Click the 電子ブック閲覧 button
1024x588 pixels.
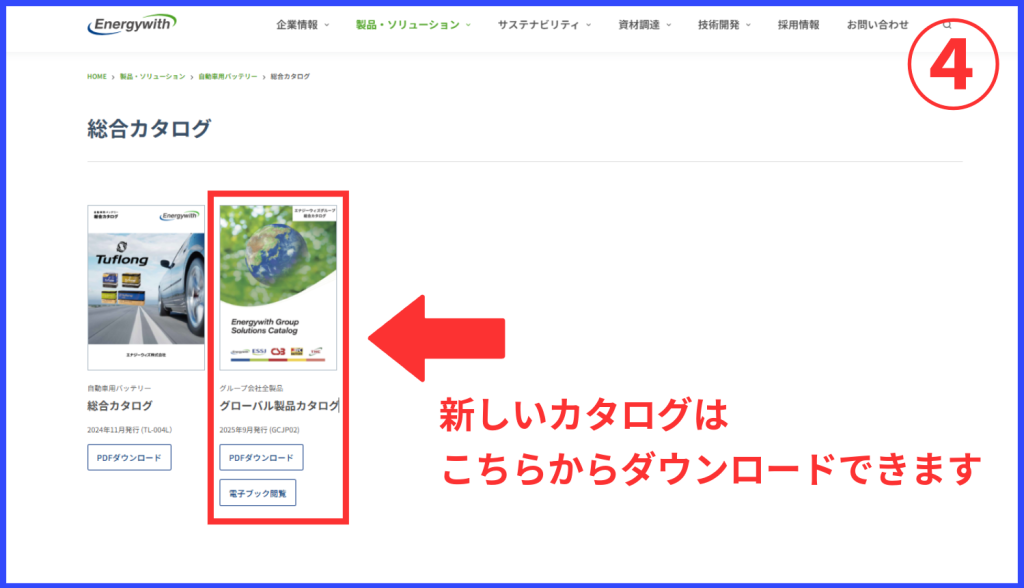pyautogui.click(x=258, y=493)
